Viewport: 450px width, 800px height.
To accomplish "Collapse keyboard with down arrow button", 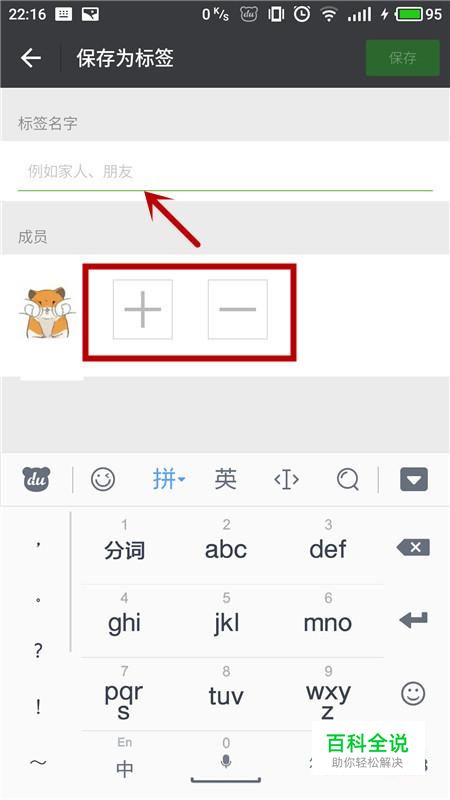I will click(414, 480).
